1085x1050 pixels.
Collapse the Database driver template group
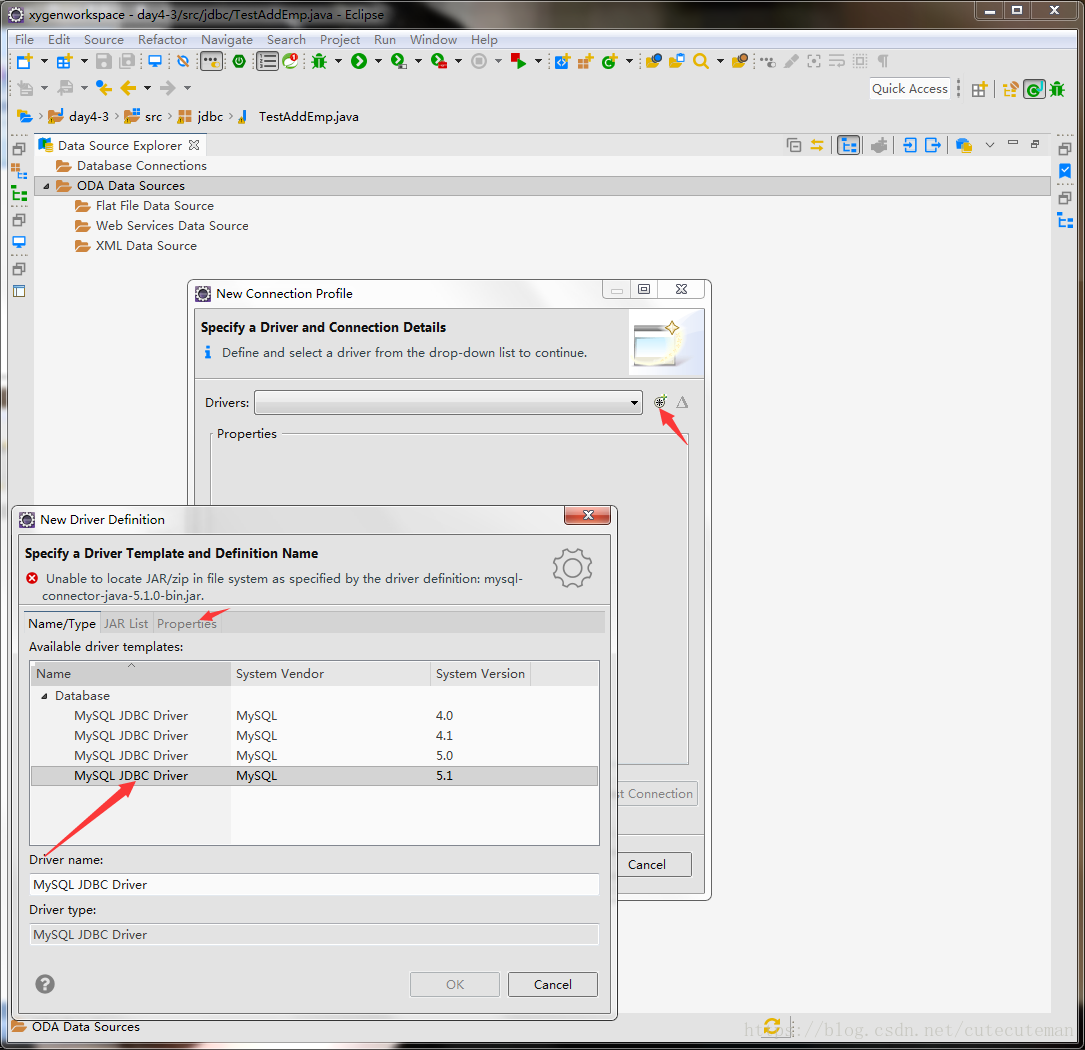[44, 696]
